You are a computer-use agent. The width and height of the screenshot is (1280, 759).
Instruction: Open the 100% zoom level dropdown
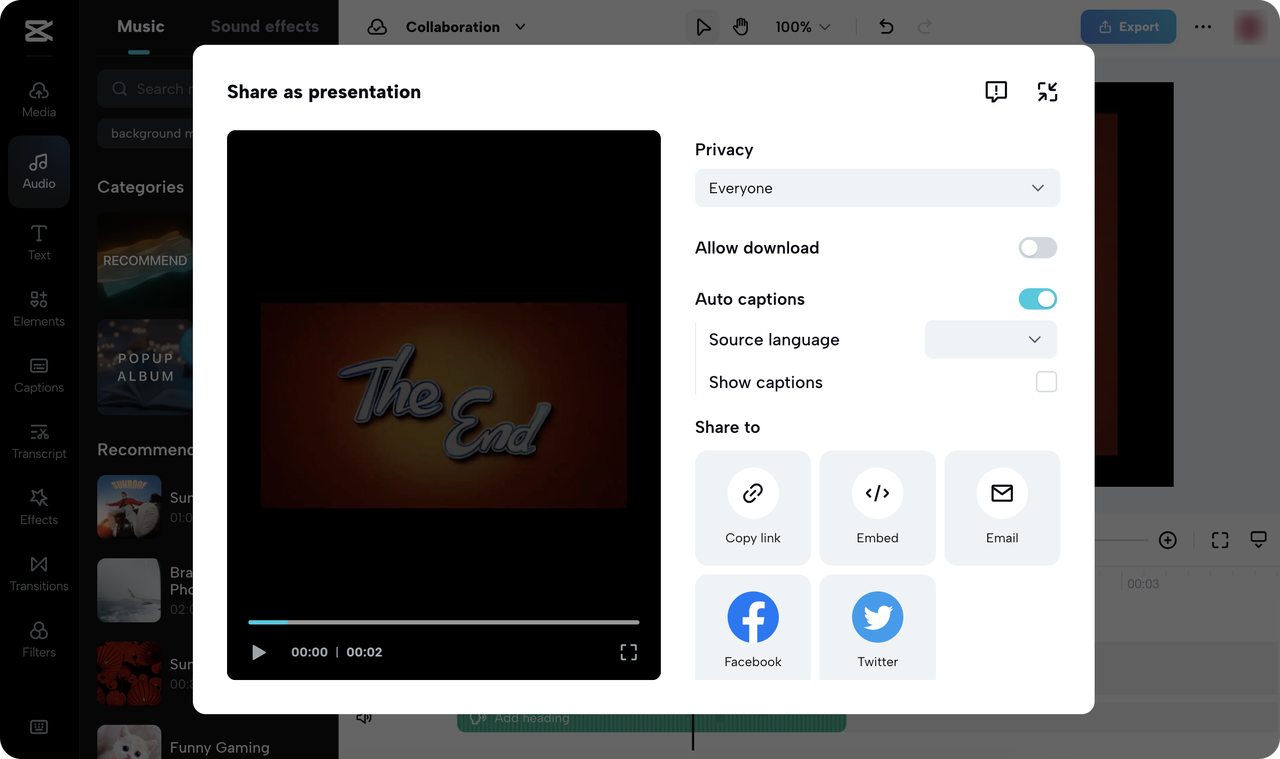(803, 27)
